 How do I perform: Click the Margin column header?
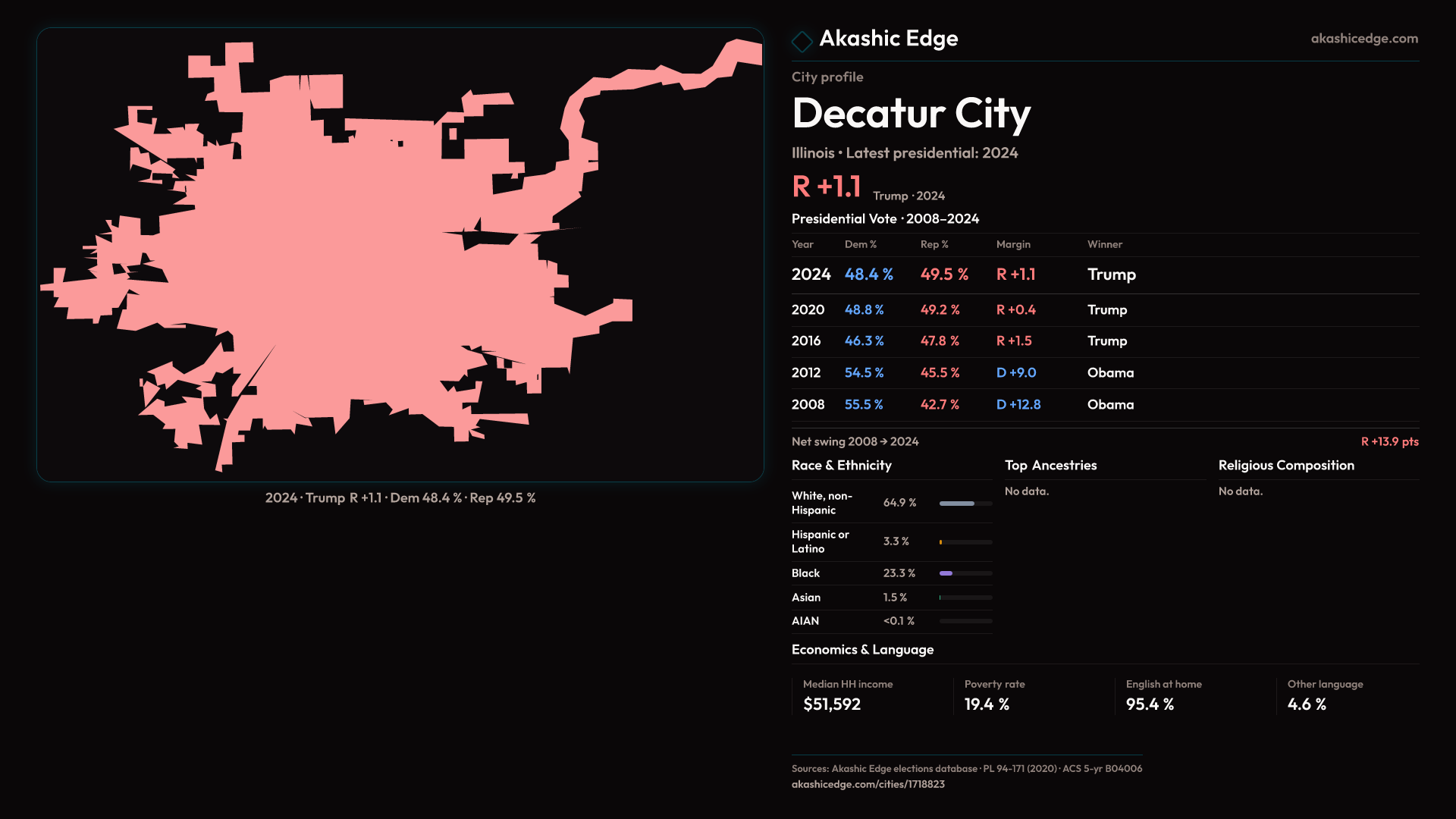click(x=1012, y=244)
